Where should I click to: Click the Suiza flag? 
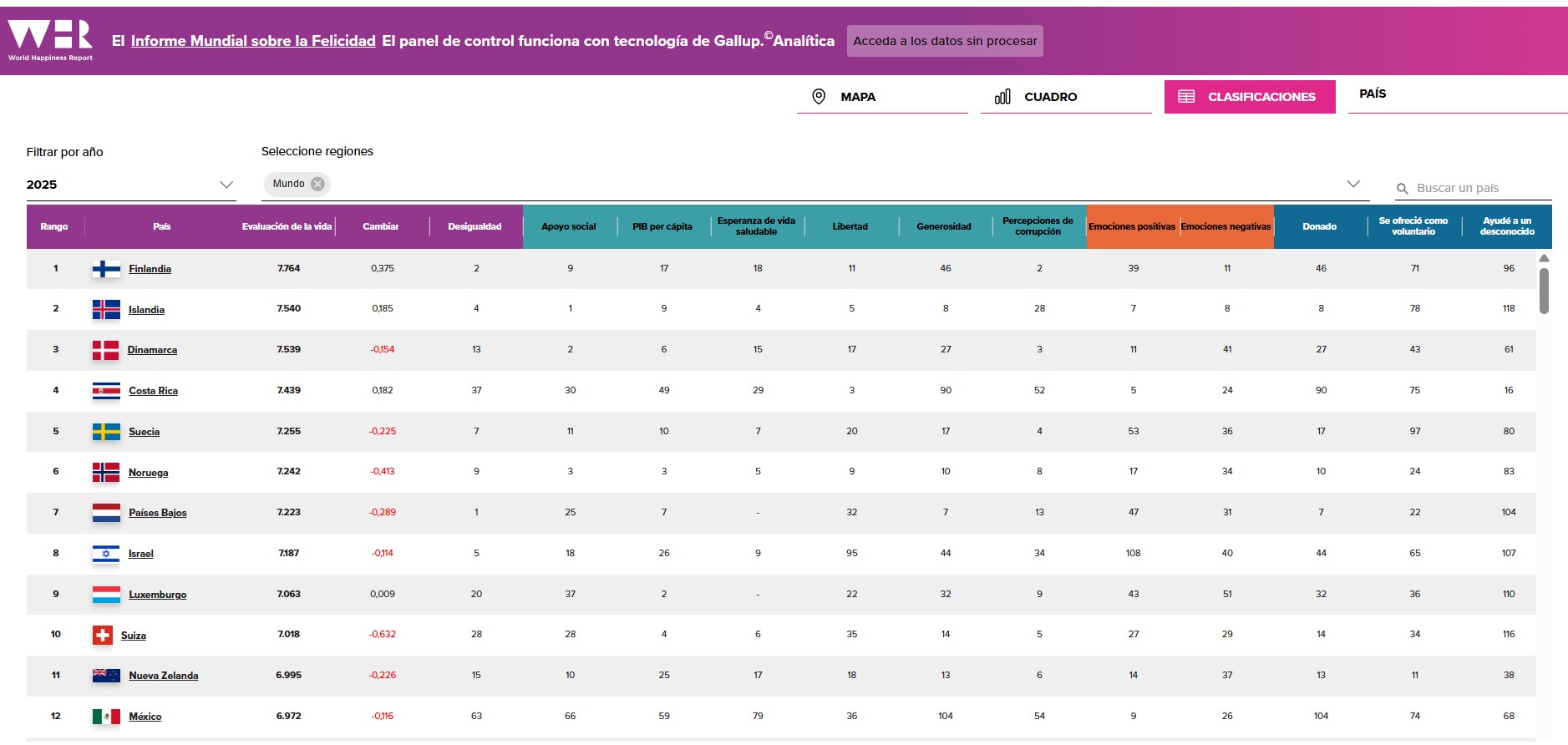[x=102, y=636]
